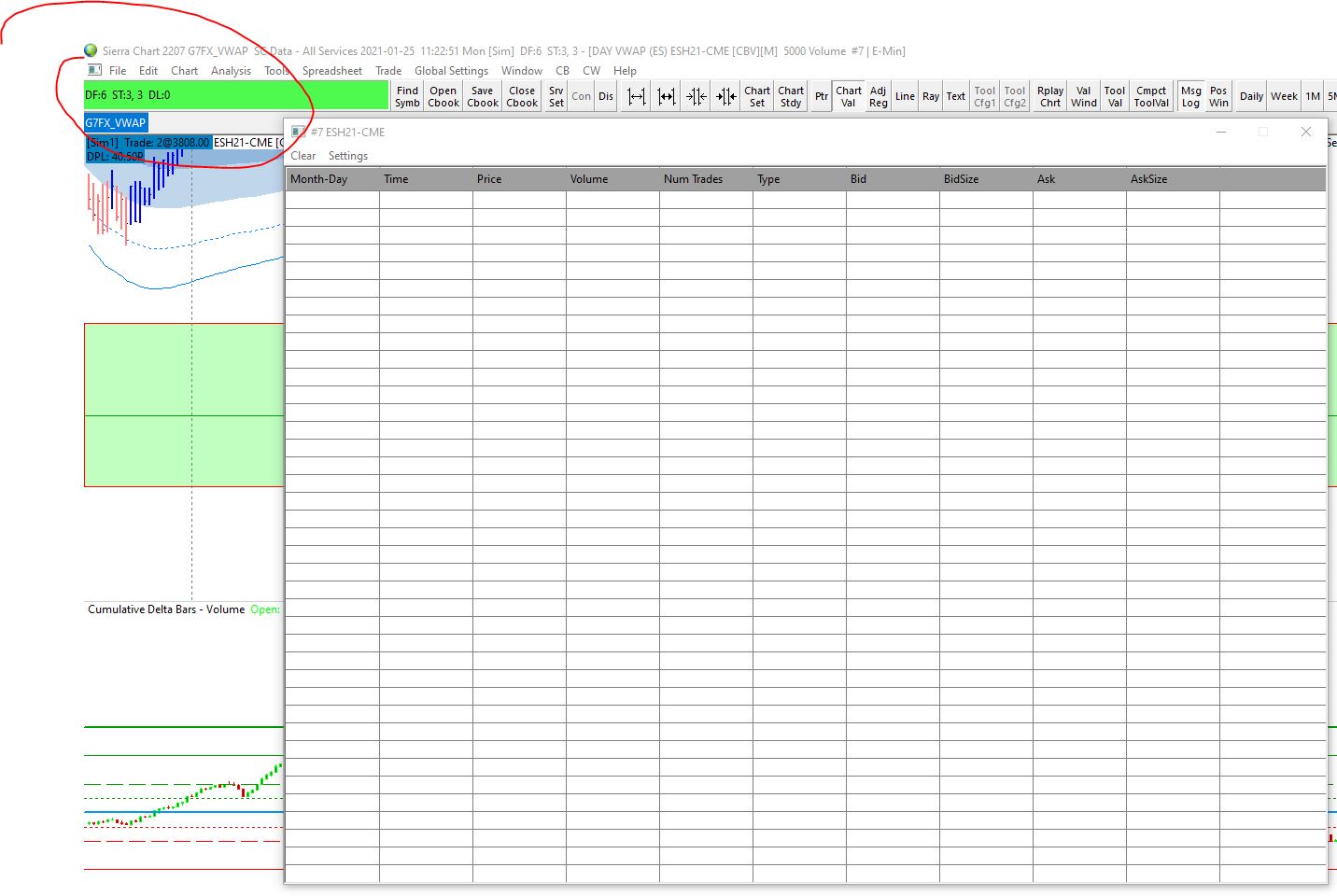Click the expand bar spacing icon
Screen dimensions: 1337x896
[x=637, y=96]
